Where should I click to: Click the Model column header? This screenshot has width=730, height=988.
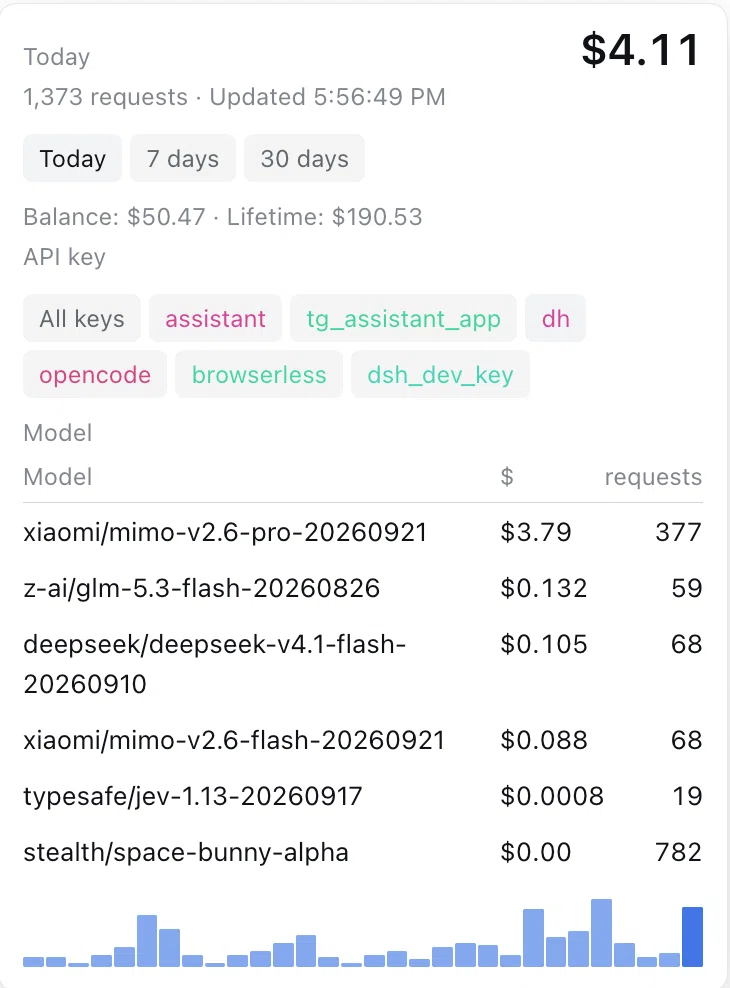[x=58, y=477]
